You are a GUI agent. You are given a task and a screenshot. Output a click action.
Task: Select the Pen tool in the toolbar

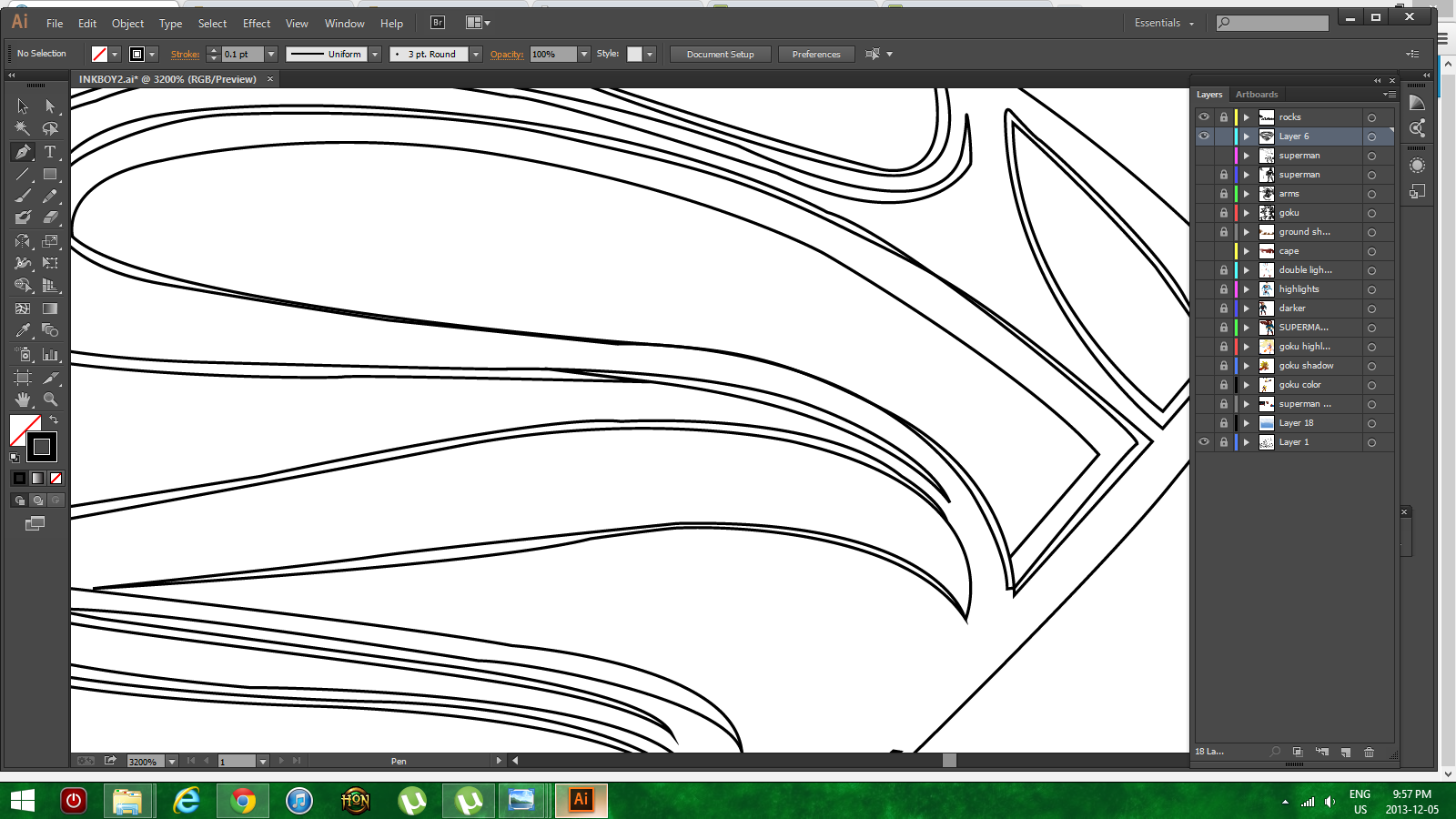point(22,152)
